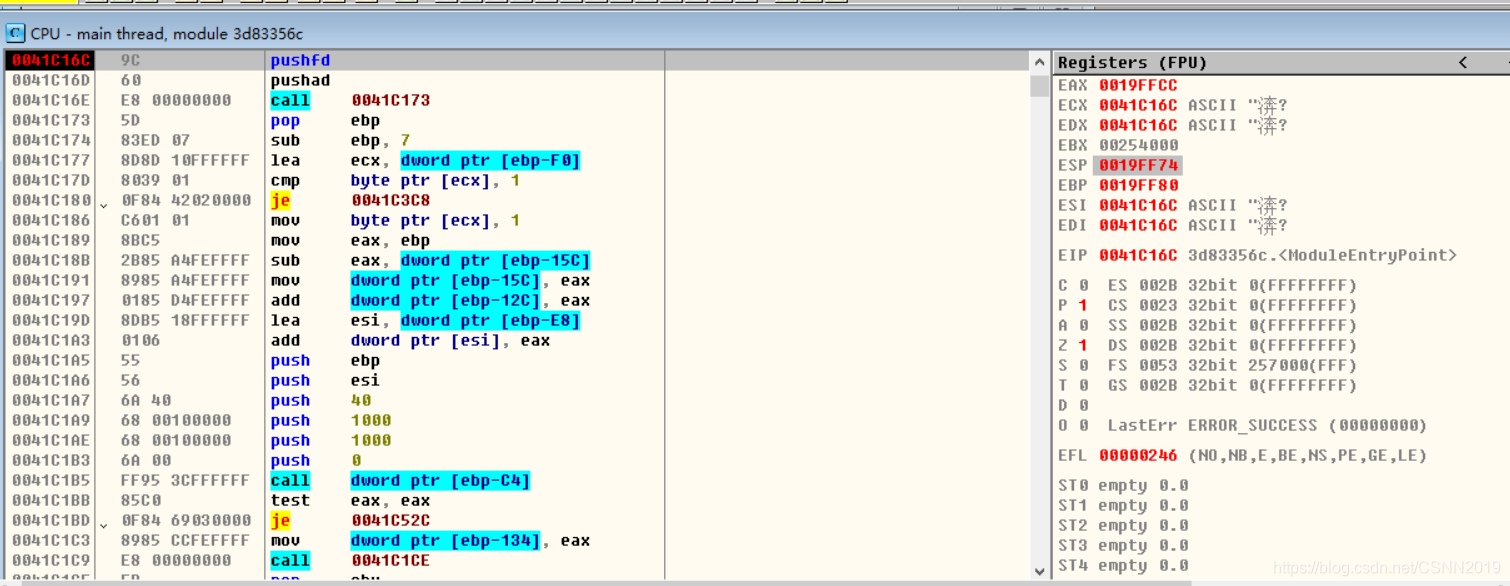
Task: Click the S flag value
Action: [x=1083, y=365]
